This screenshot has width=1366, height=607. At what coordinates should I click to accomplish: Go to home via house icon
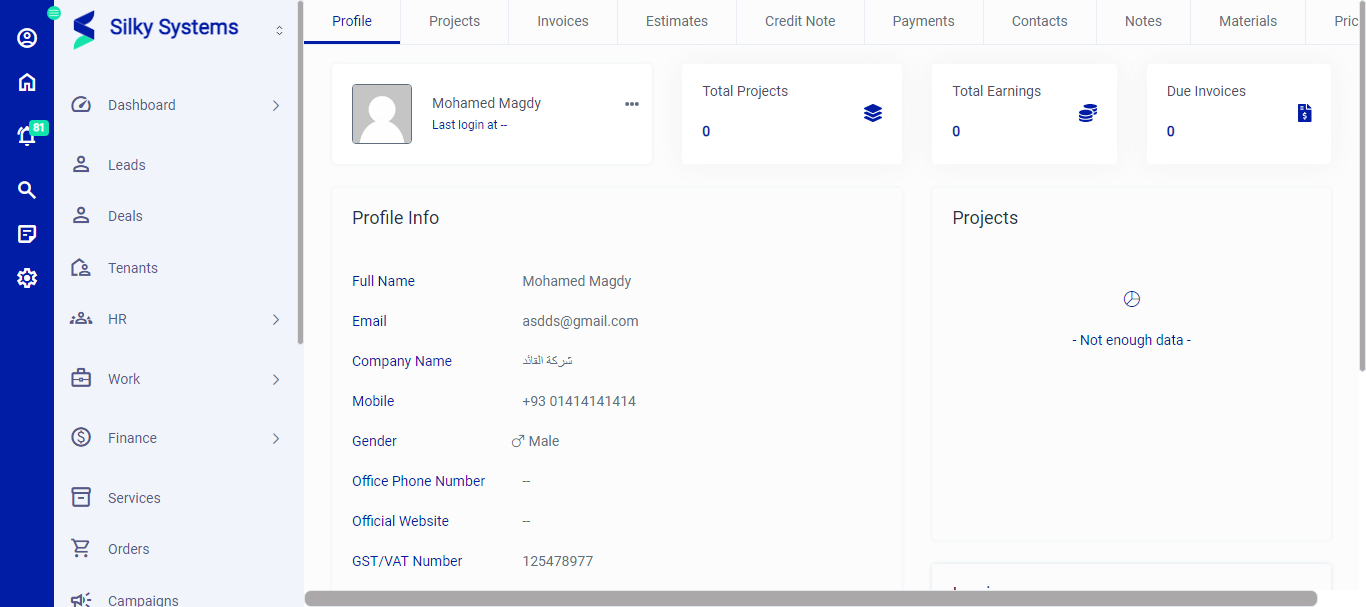[x=27, y=82]
